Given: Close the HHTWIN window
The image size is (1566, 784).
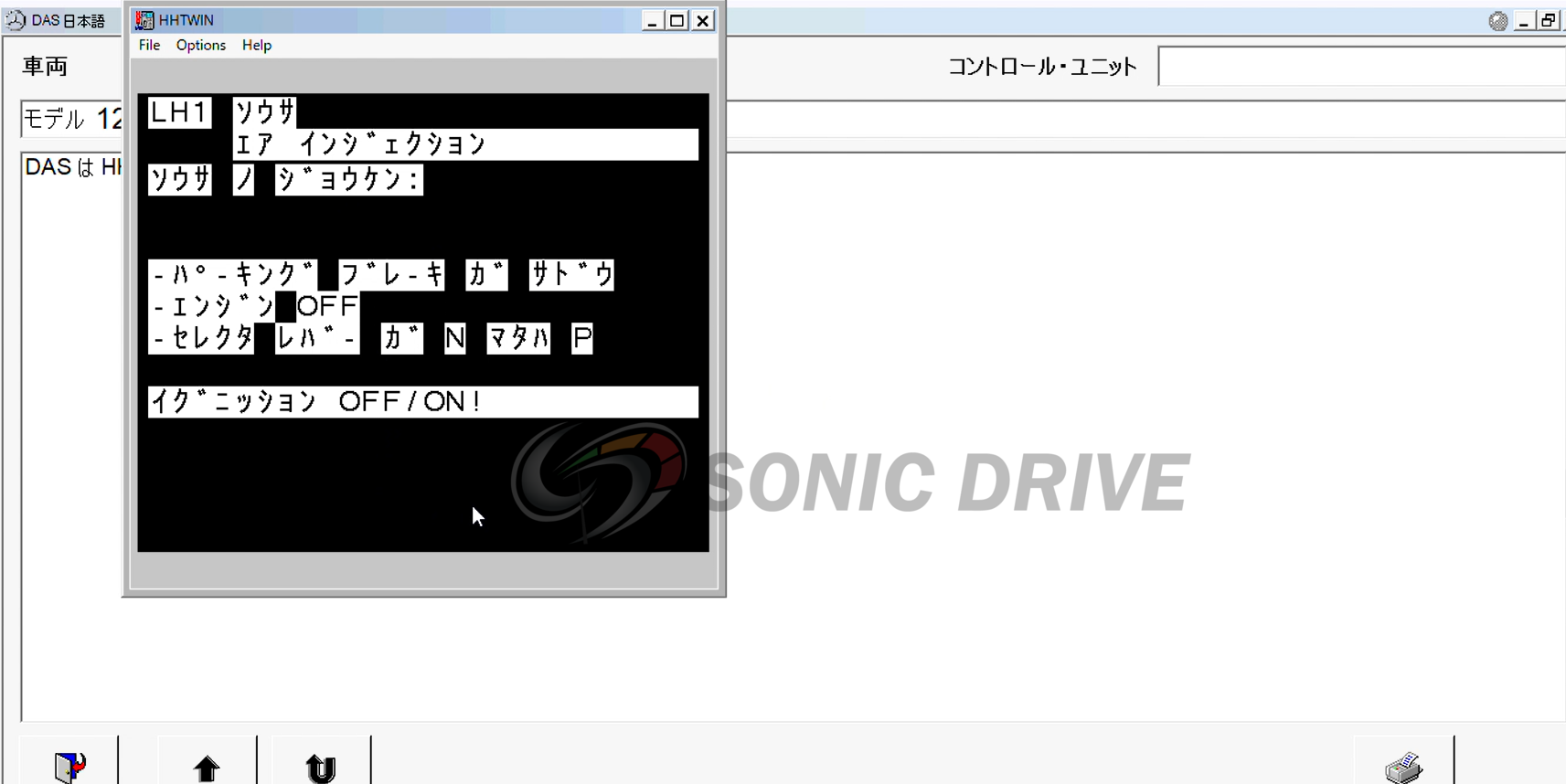Looking at the screenshot, I should pos(702,20).
